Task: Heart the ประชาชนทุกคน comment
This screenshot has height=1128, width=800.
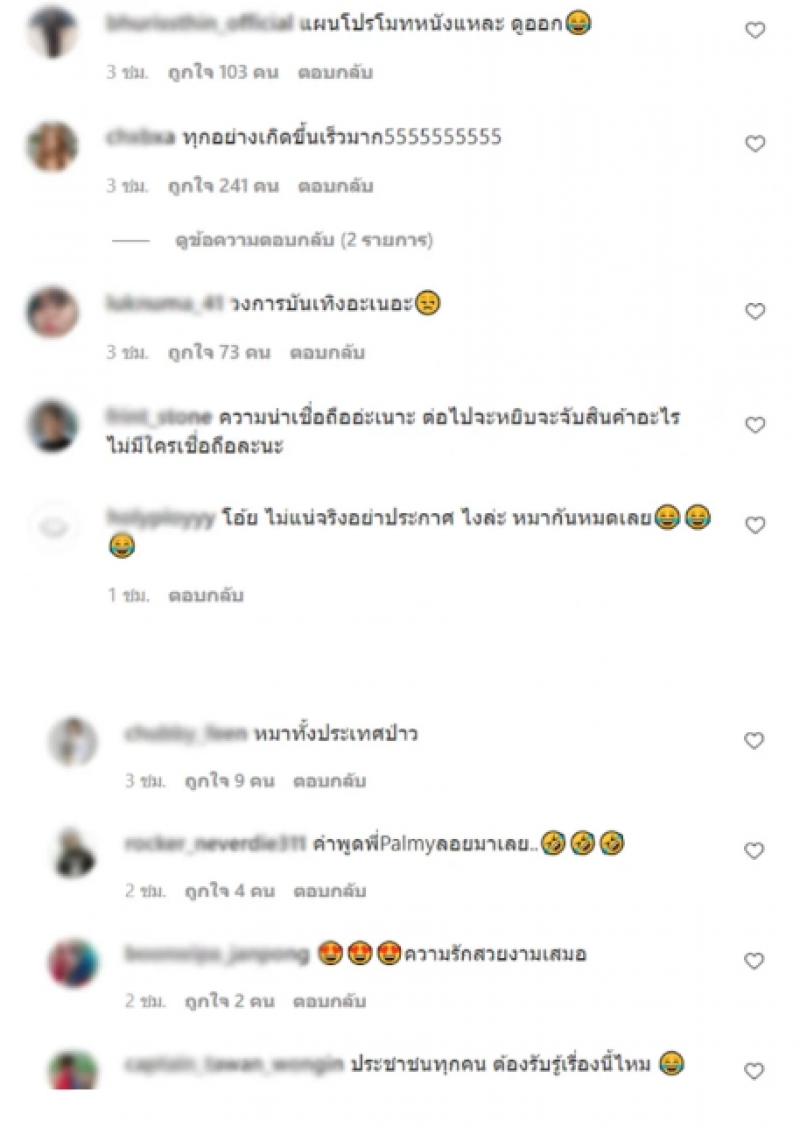Action: coord(754,1071)
